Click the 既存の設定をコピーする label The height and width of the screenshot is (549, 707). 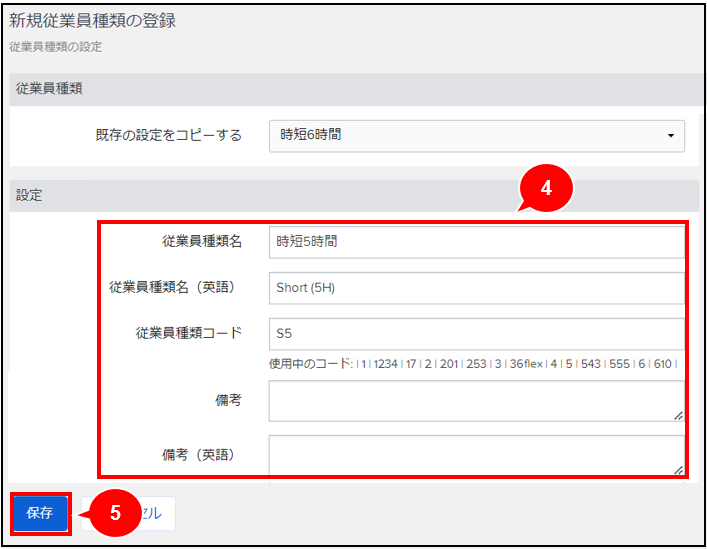pos(168,135)
